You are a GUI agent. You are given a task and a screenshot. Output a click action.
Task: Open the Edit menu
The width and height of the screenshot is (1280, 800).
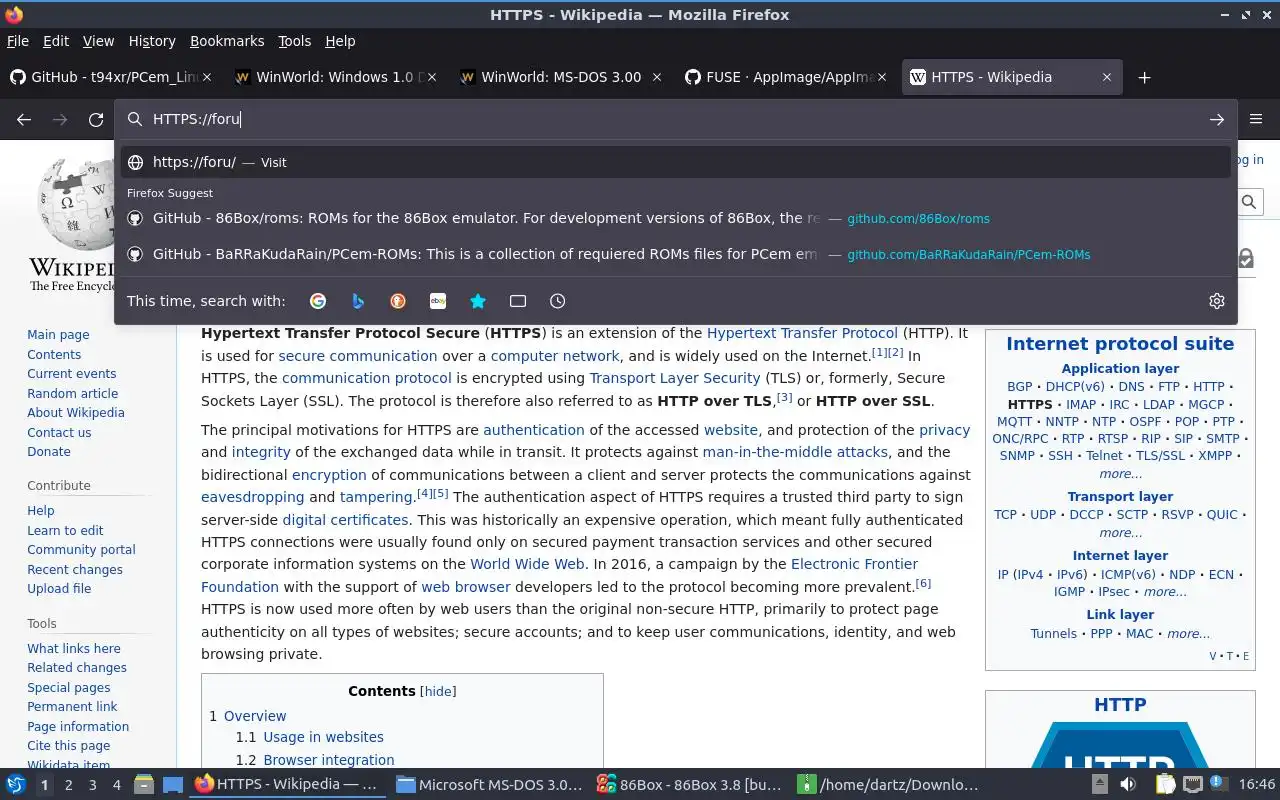(56, 41)
